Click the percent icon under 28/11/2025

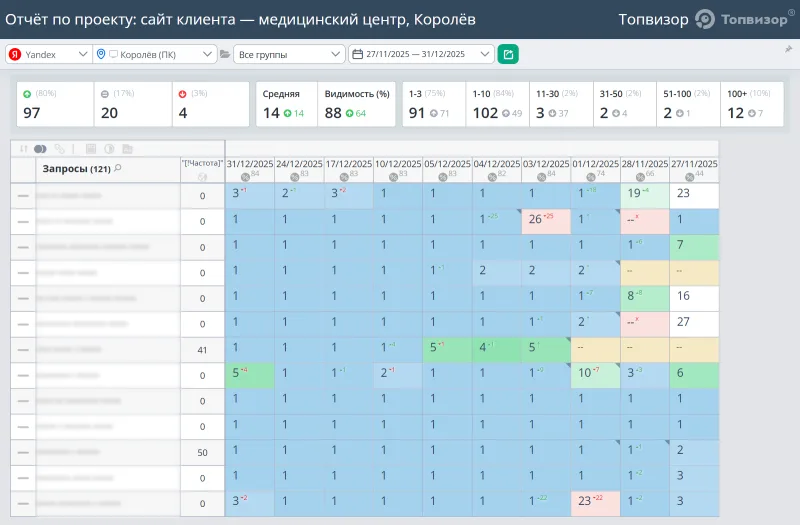(640, 177)
